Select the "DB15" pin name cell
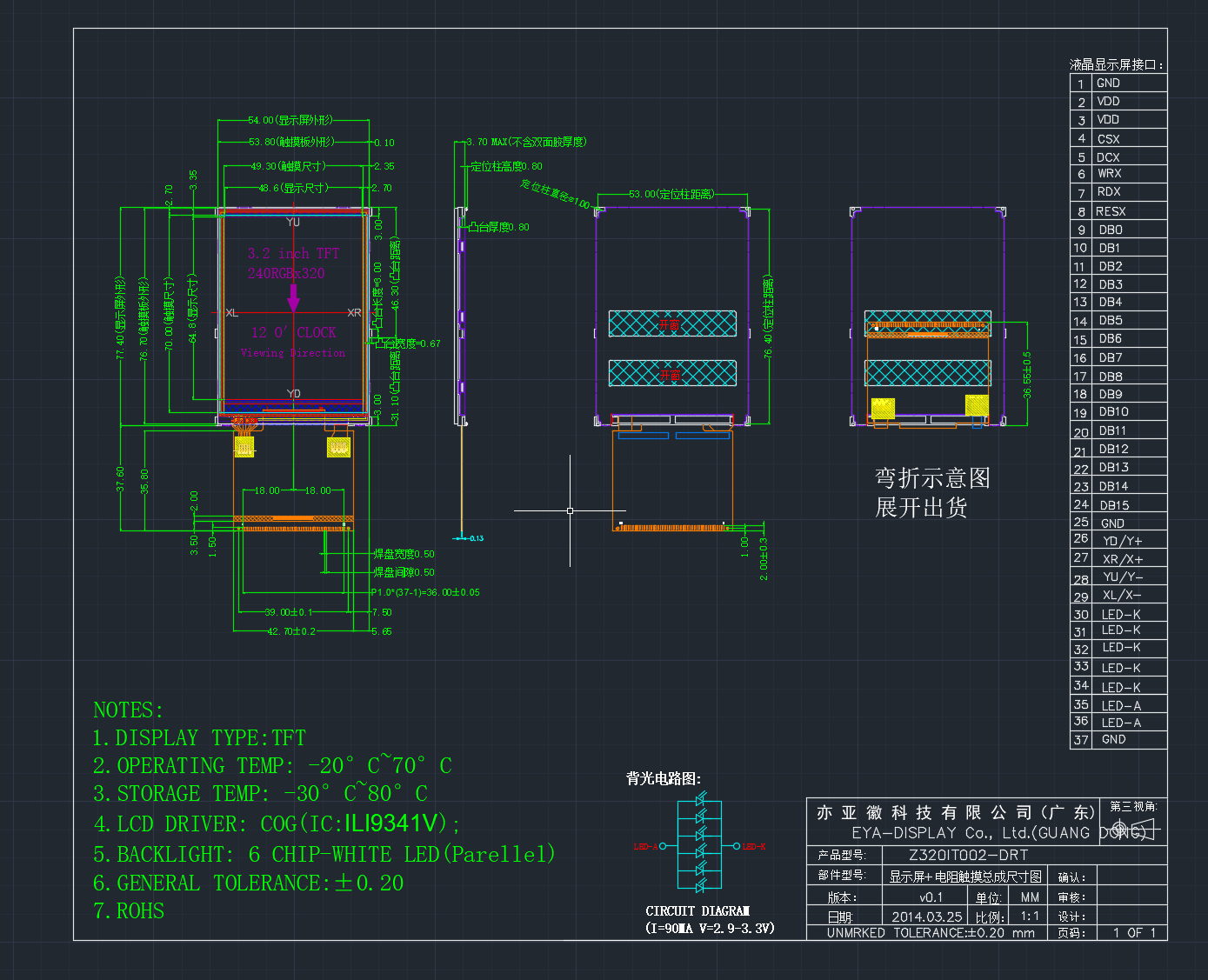 (x=1114, y=505)
